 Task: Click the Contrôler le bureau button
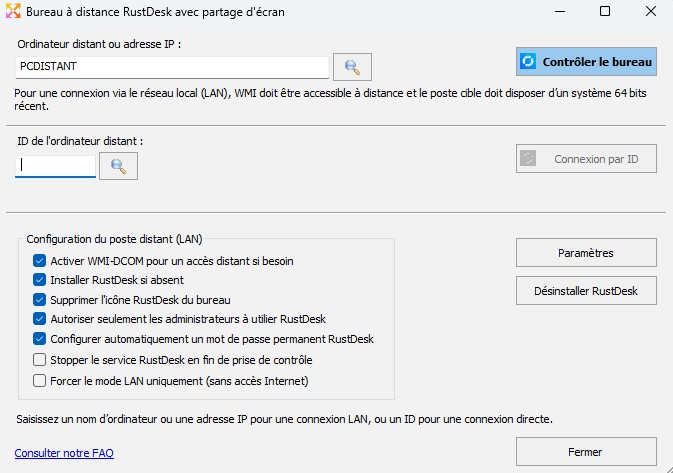click(x=586, y=62)
